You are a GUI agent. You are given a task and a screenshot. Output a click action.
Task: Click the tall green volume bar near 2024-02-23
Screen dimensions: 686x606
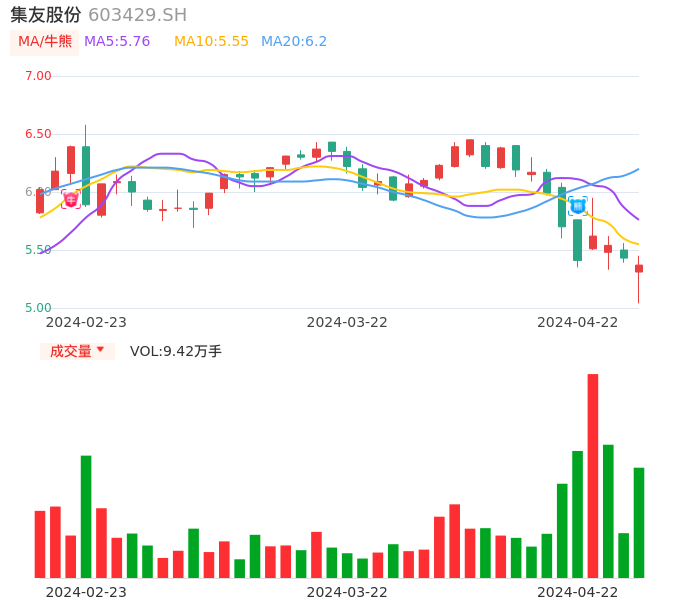[x=86, y=516]
